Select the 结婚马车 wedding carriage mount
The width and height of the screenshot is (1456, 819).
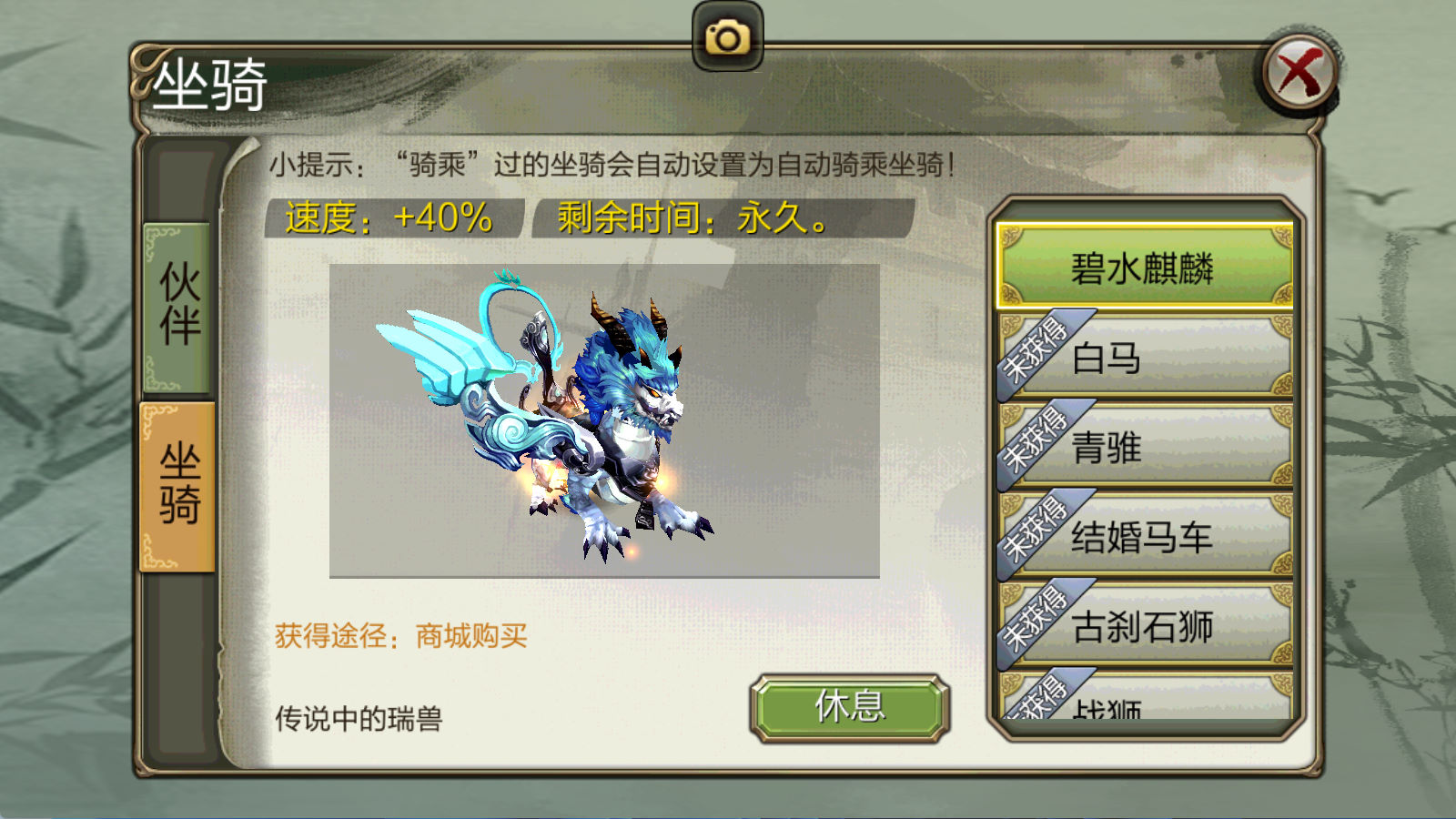point(1145,535)
